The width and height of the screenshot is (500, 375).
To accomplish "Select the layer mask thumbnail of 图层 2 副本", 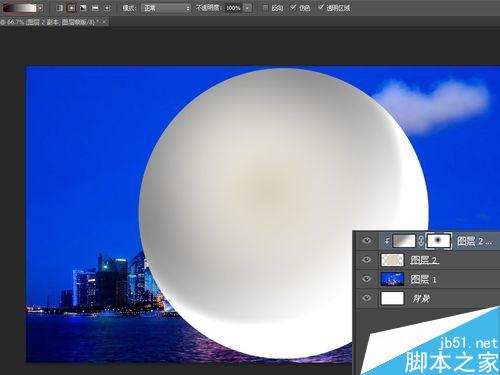I will 439,240.
